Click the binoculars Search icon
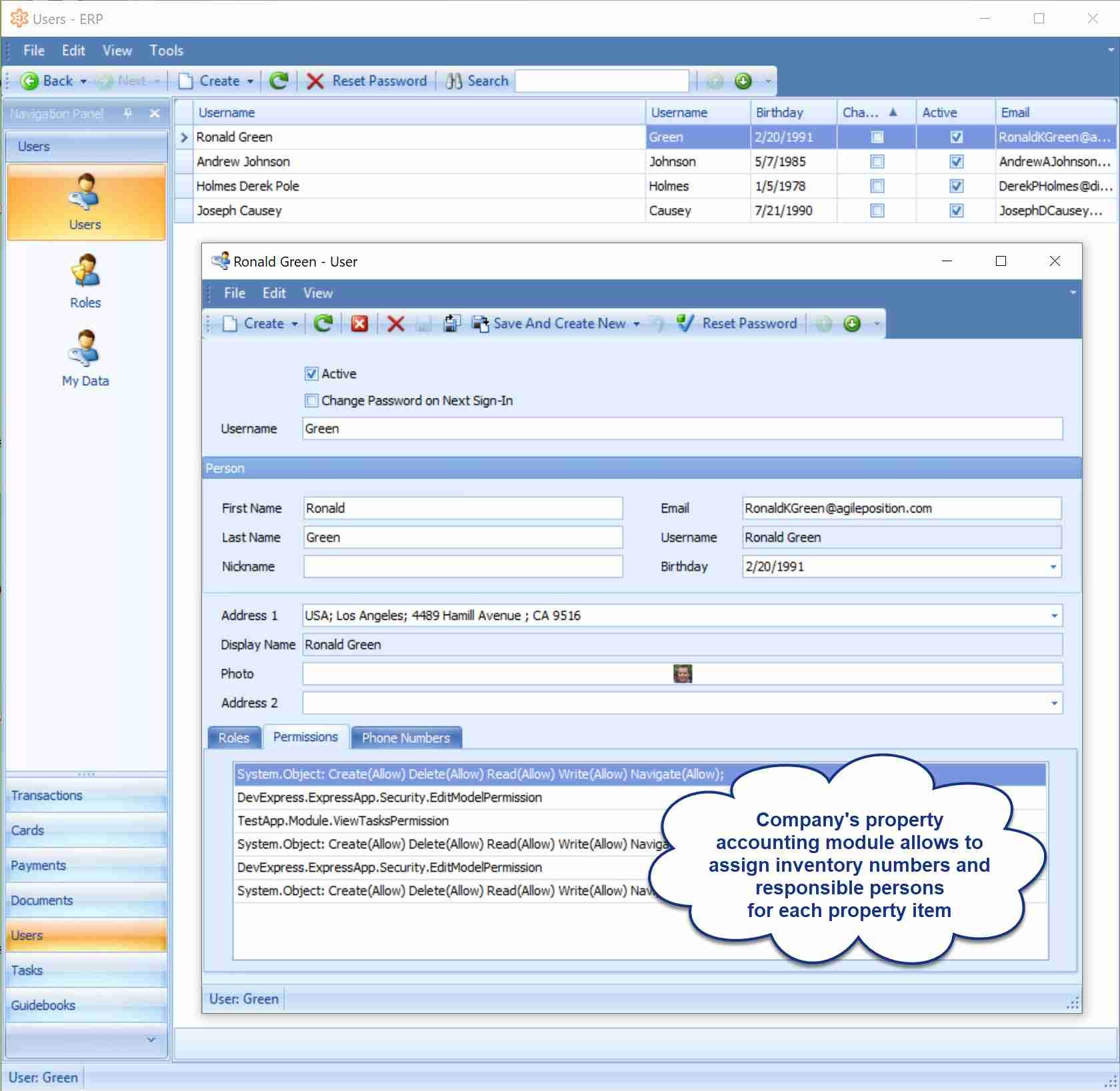Viewport: 1120px width, 1091px height. (x=454, y=81)
